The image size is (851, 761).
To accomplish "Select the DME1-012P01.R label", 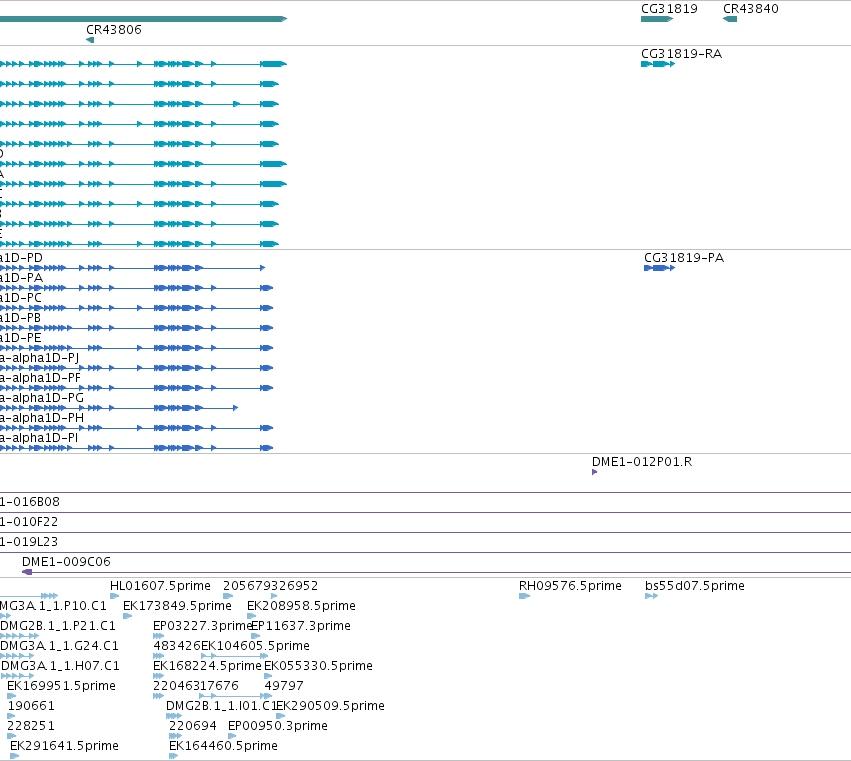I will [x=642, y=462].
